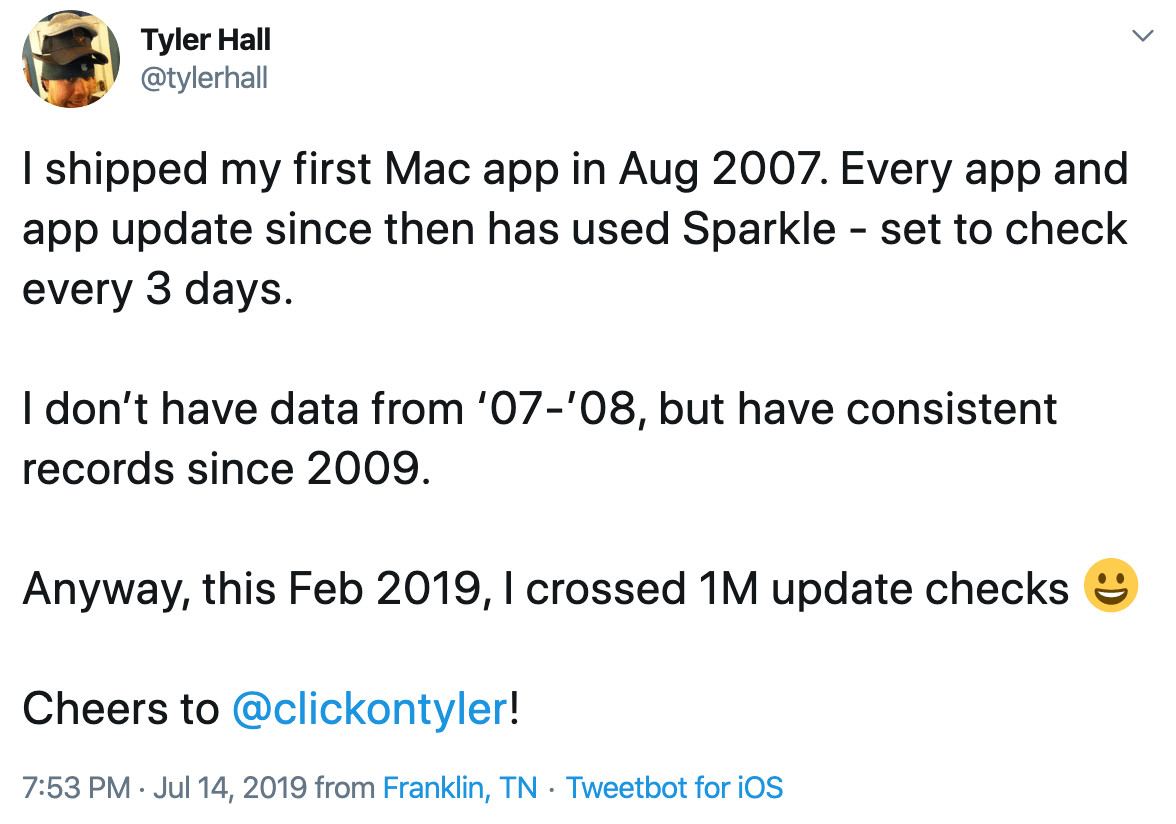Open the Tyler Hall display name
Viewport: 1176px width, 824px height.
(x=205, y=40)
